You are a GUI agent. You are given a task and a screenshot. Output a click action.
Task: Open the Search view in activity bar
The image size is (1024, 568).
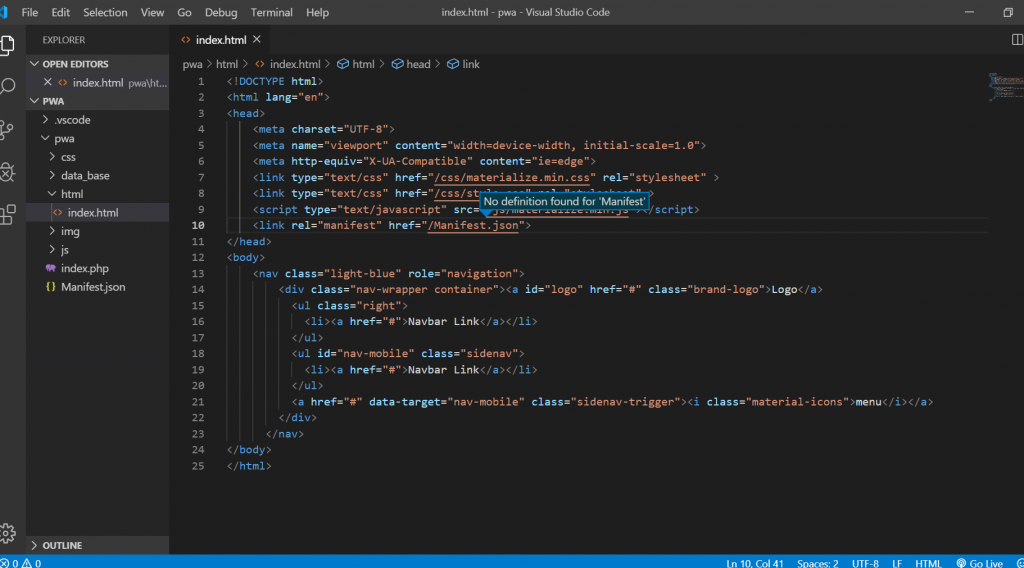click(8, 86)
